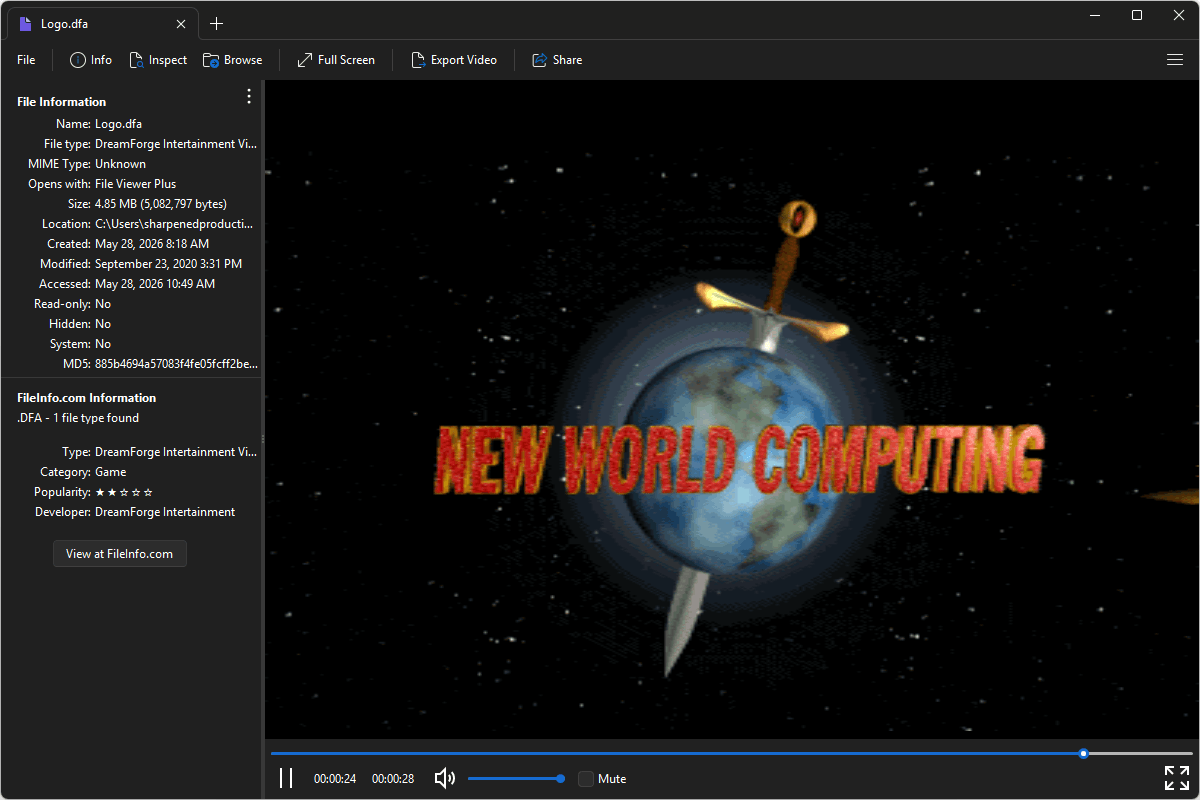Click the panel splitter handle beside the sidebar

tap(262, 439)
